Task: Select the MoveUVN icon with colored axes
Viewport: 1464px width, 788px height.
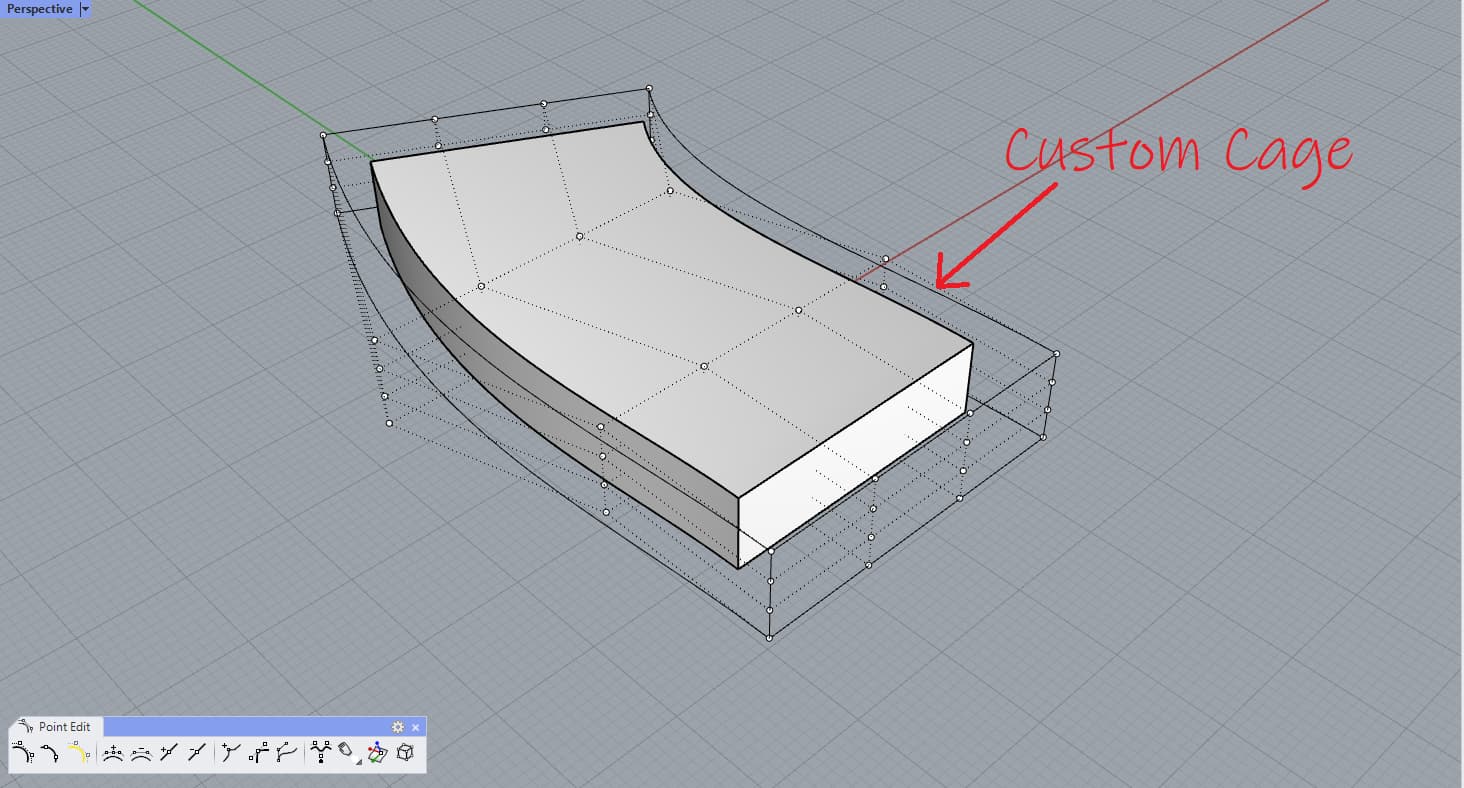Action: (377, 752)
